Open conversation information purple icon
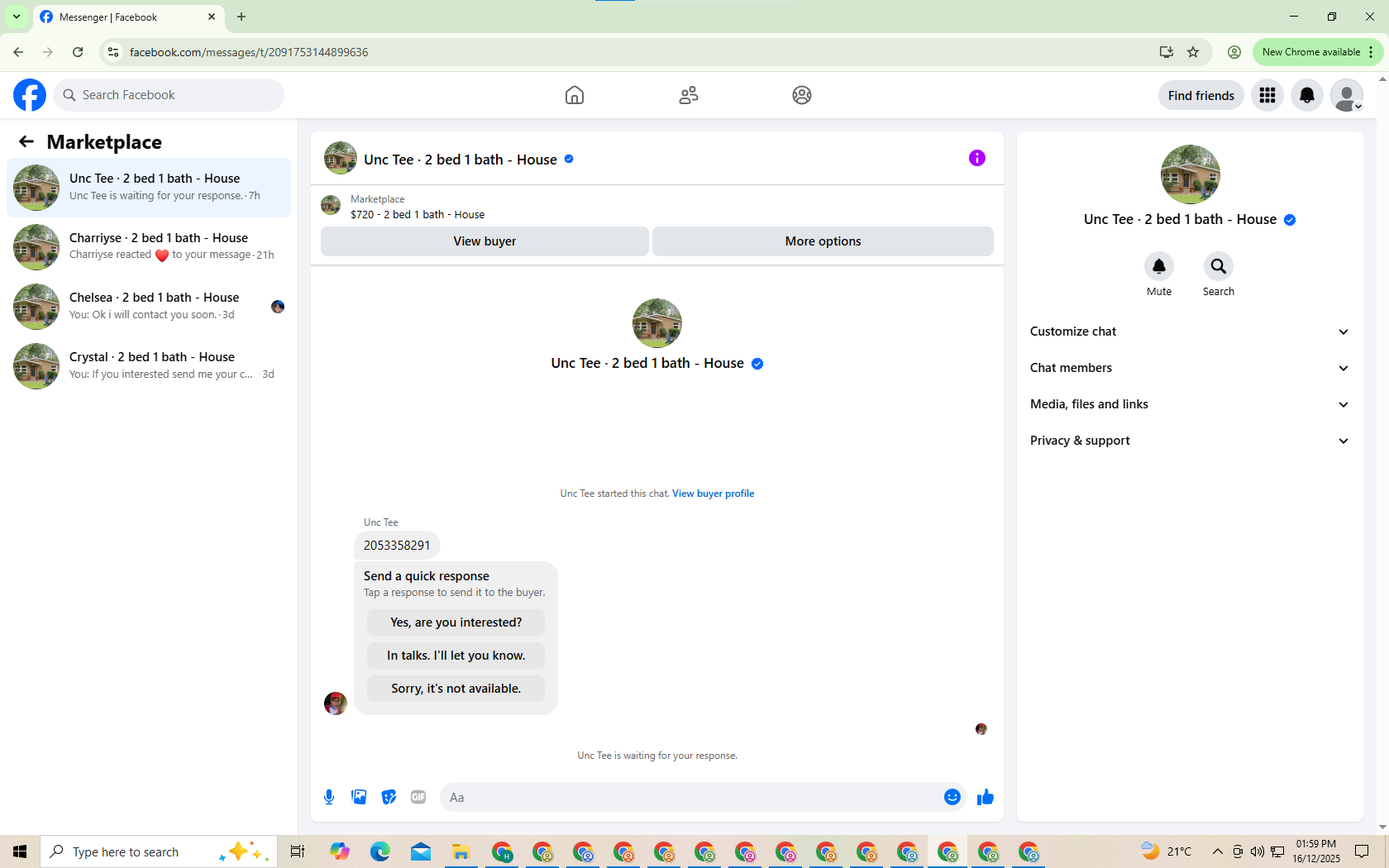Viewport: 1389px width, 868px height. (977, 158)
